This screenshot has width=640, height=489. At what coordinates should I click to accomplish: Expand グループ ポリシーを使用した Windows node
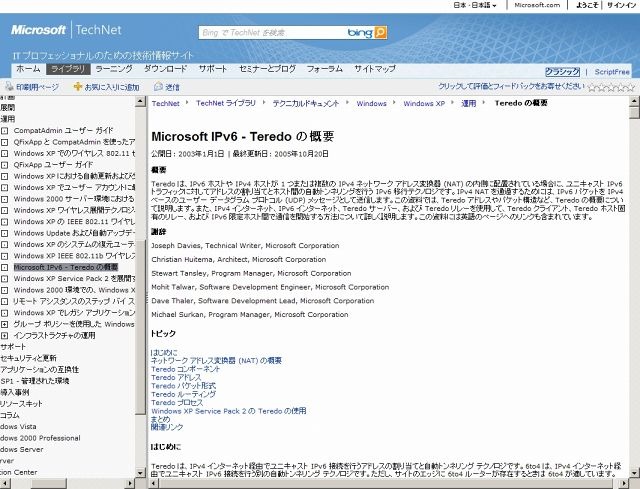[4, 325]
